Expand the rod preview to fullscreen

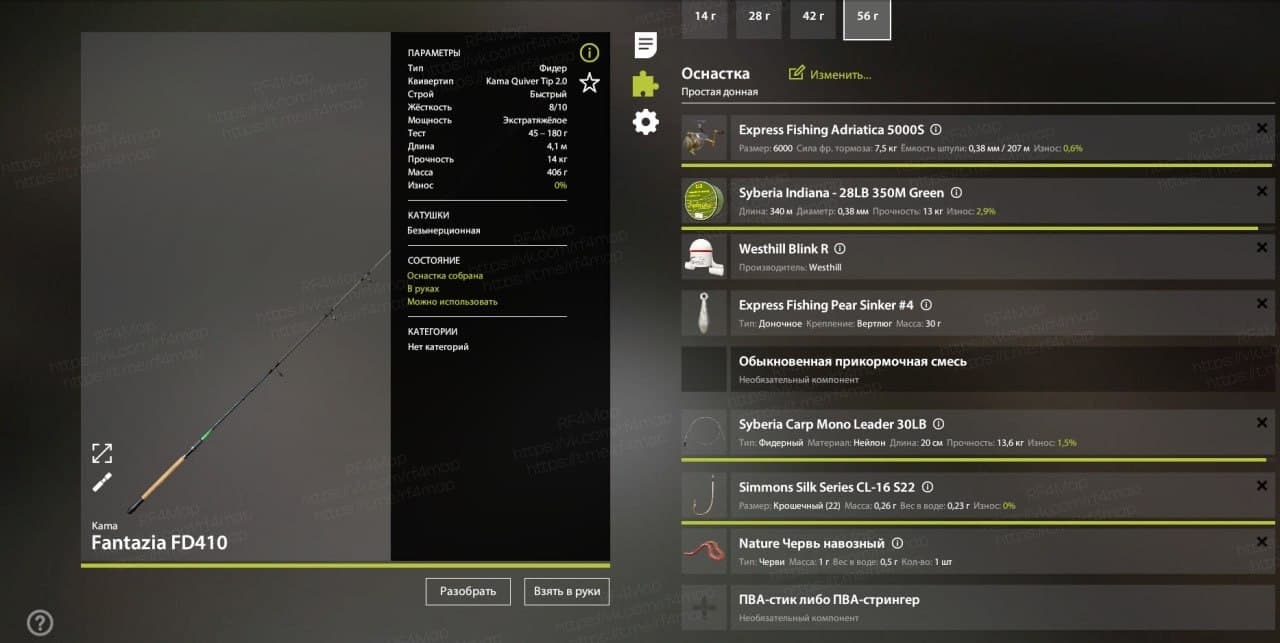tap(102, 453)
